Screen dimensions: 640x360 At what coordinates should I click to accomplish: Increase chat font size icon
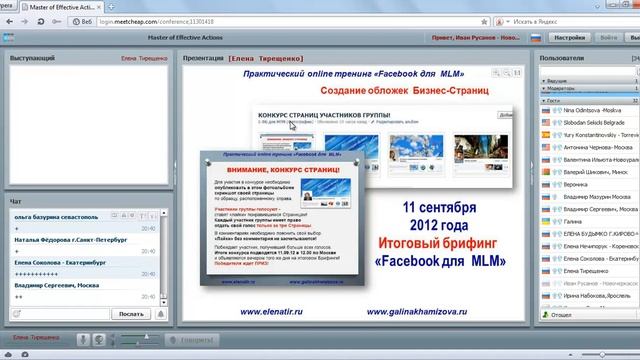click(x=143, y=216)
